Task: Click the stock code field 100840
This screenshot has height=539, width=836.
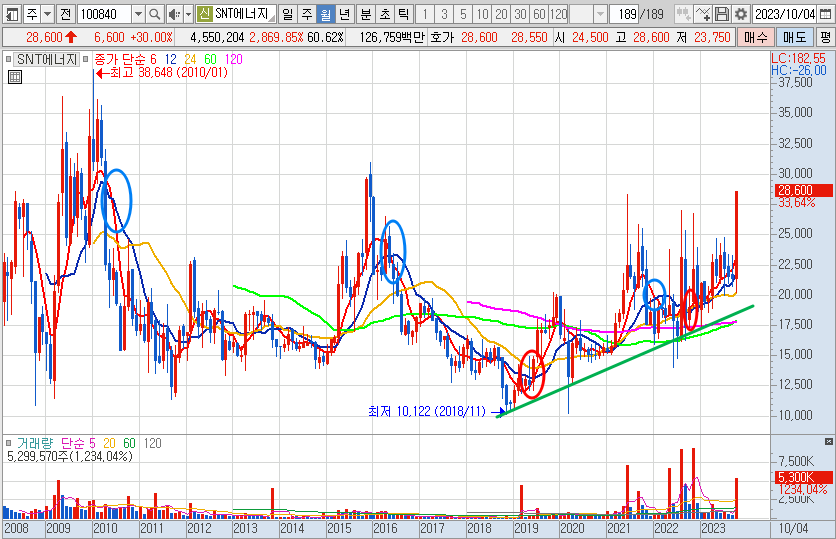Action: 104,14
